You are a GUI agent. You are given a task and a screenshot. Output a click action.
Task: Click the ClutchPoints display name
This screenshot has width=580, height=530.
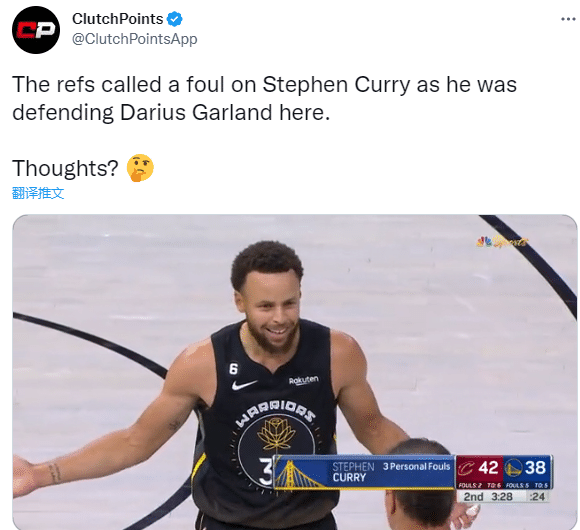(x=118, y=19)
